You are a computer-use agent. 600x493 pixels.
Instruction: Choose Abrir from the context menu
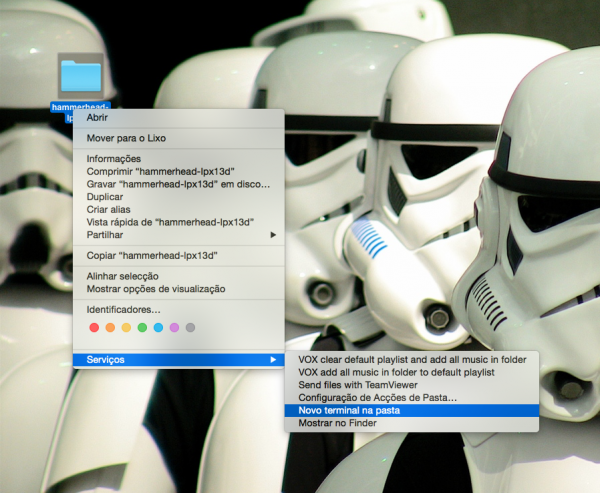click(179, 118)
